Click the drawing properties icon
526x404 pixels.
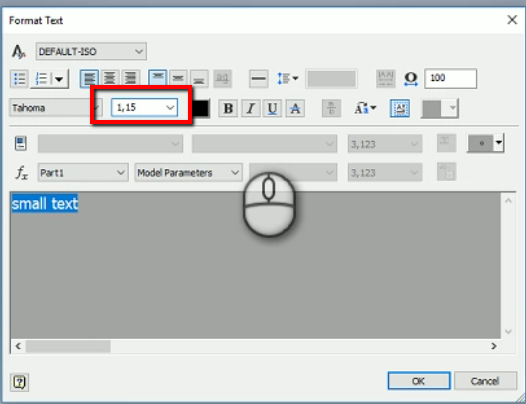21,144
